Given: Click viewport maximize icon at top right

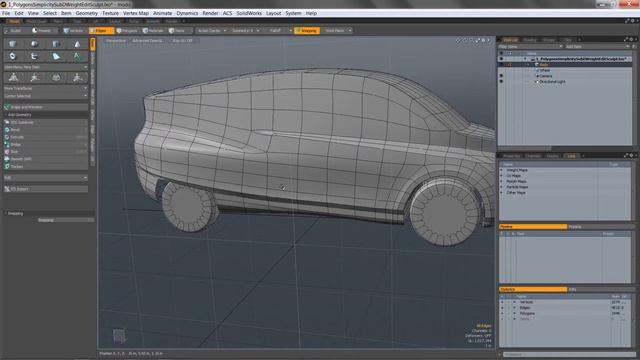Looking at the screenshot, I should [x=478, y=40].
